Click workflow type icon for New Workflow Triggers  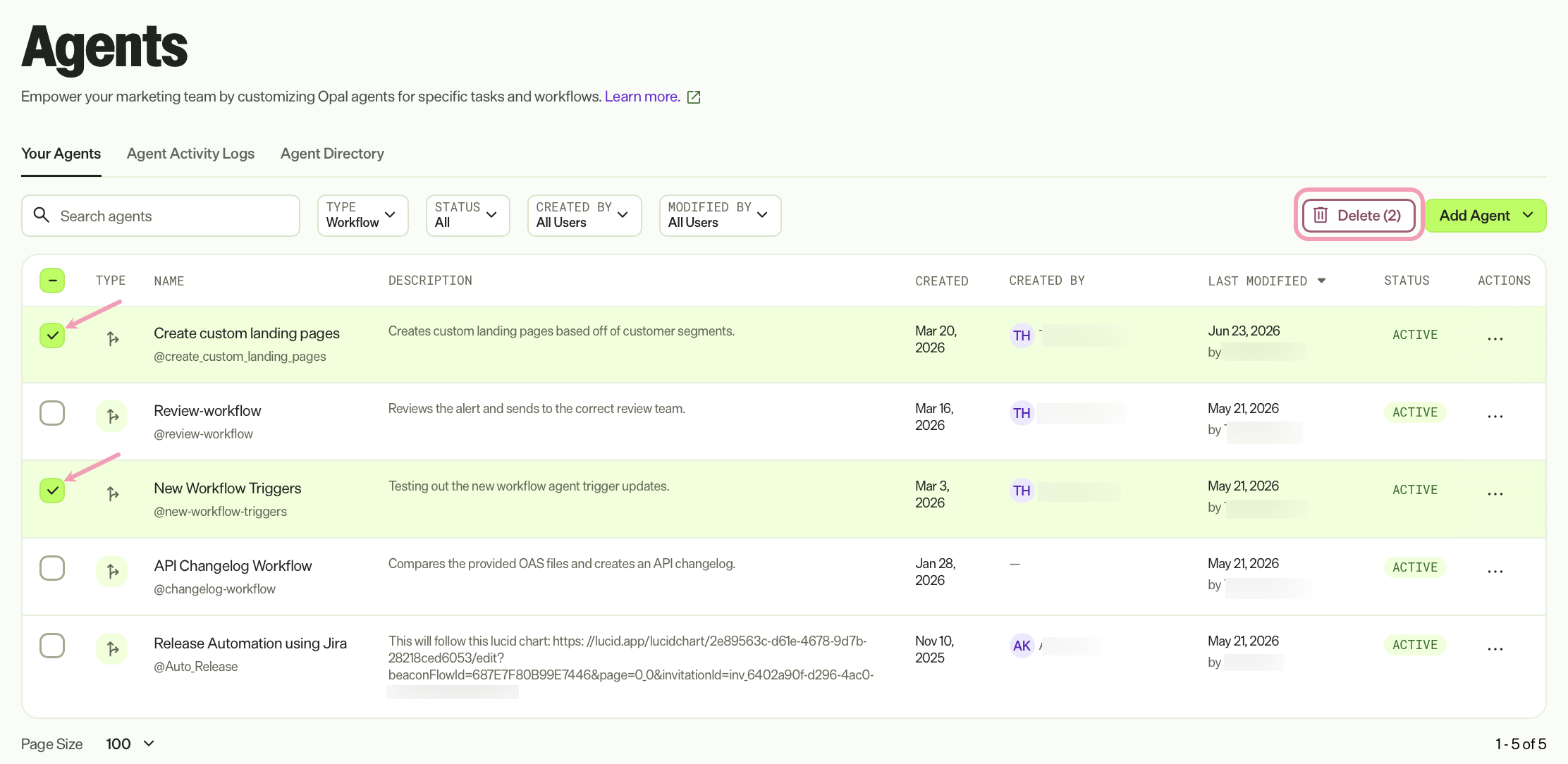[112, 494]
